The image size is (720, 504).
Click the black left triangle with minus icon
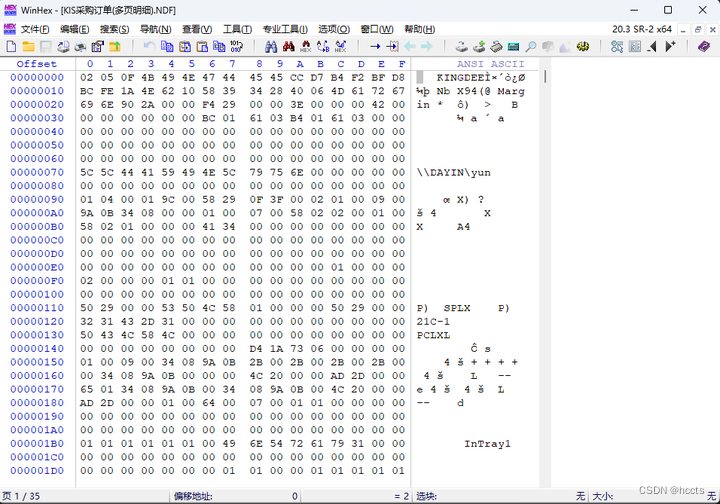[652, 46]
